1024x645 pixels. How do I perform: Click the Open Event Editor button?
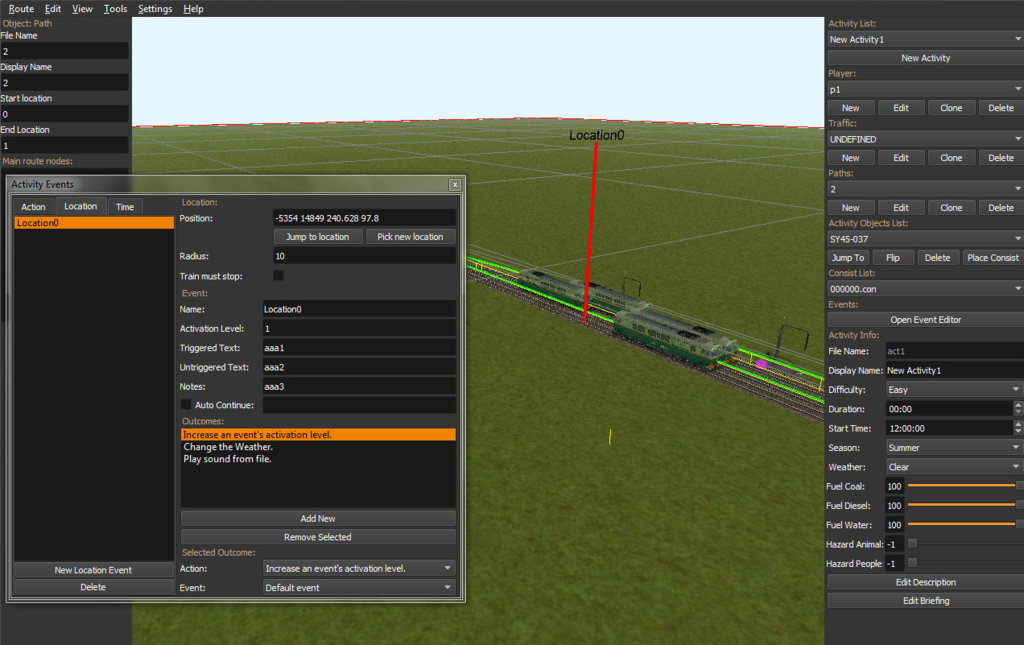coord(925,320)
